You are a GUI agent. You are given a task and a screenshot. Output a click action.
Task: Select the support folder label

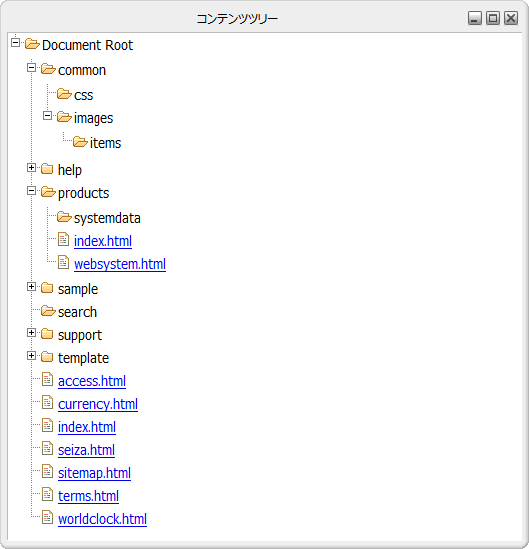coord(80,335)
